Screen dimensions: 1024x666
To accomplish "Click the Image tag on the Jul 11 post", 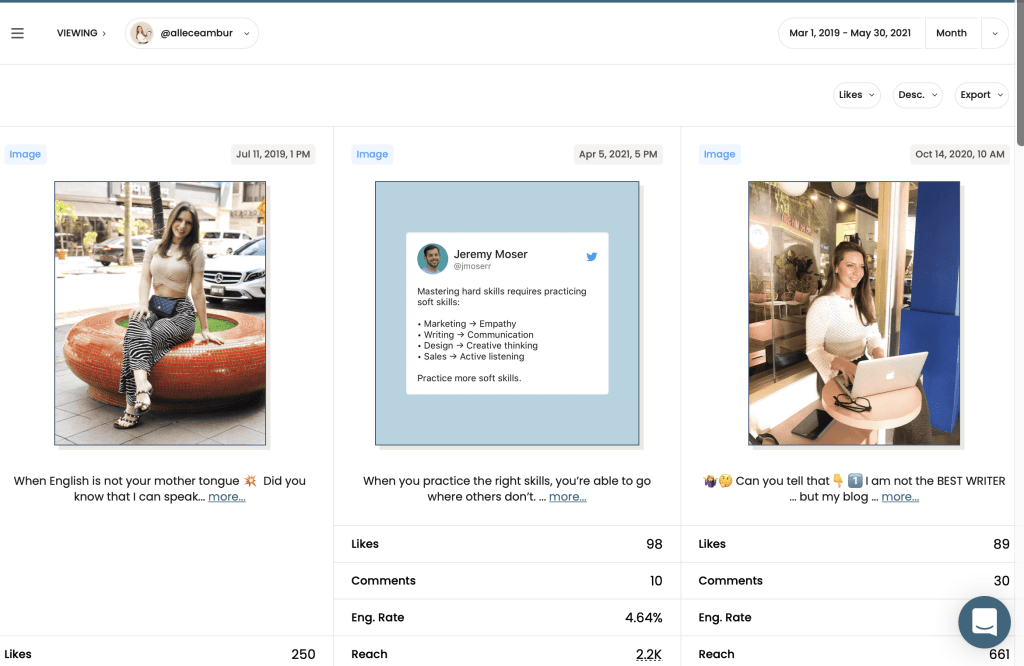I will coord(25,154).
